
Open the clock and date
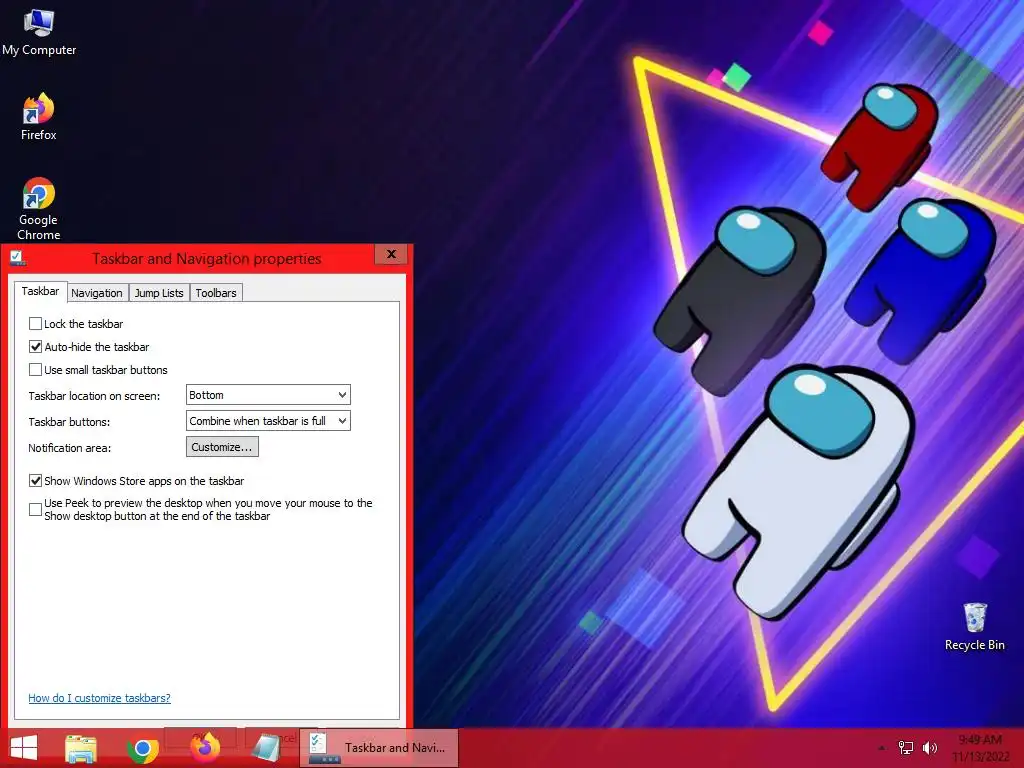pyautogui.click(x=980, y=748)
